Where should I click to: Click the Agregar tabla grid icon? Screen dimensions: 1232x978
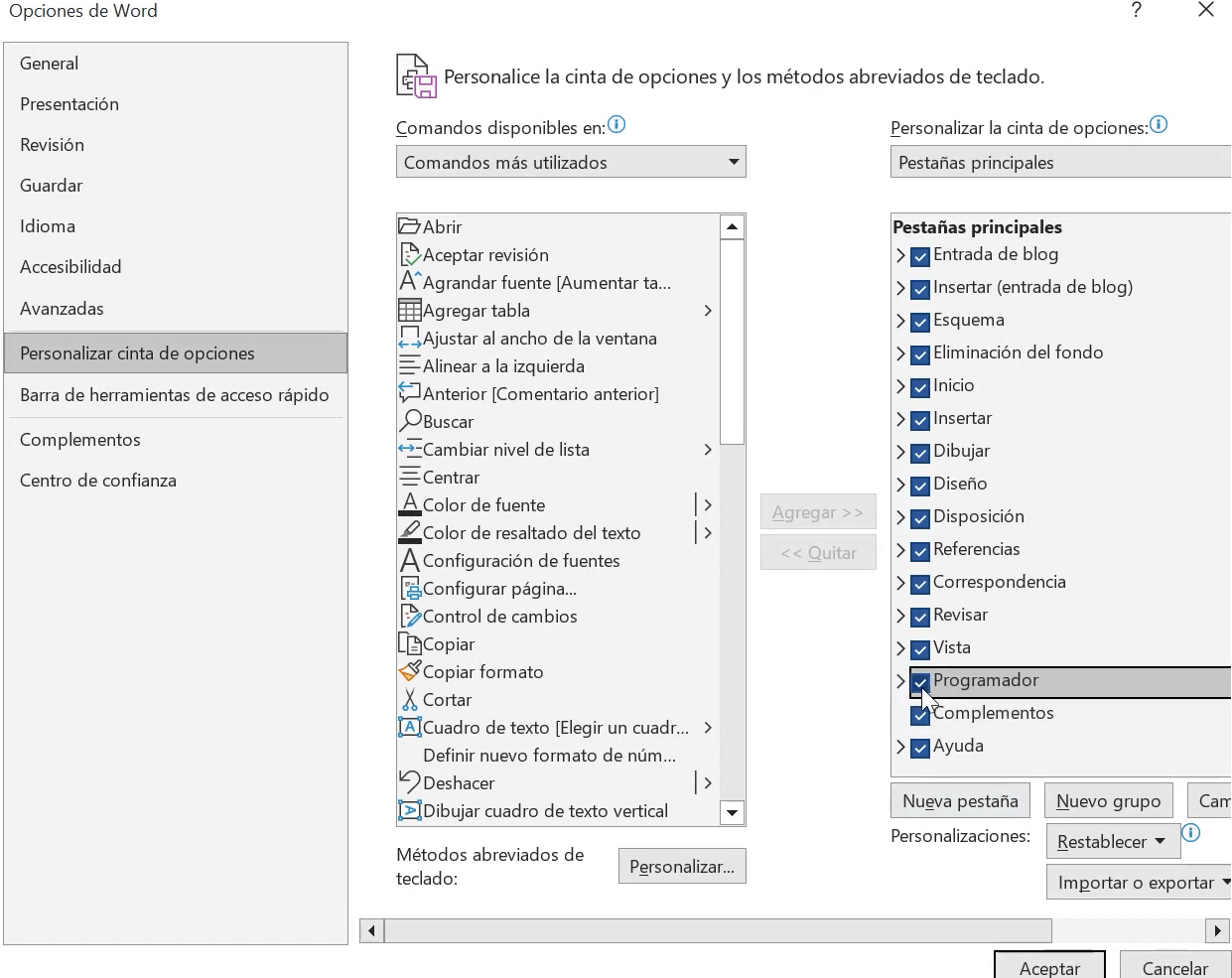tap(409, 311)
